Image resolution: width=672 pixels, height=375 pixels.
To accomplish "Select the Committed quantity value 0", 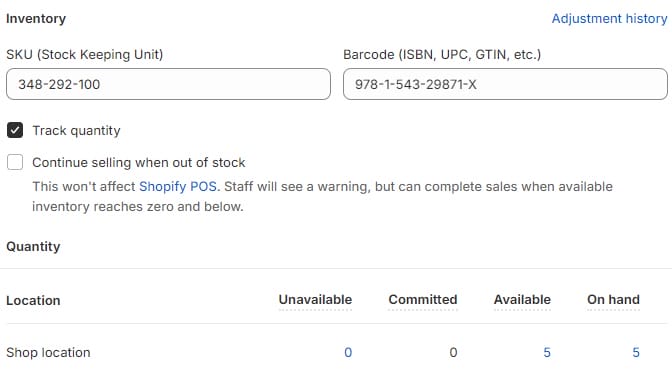I will pyautogui.click(x=453, y=353).
